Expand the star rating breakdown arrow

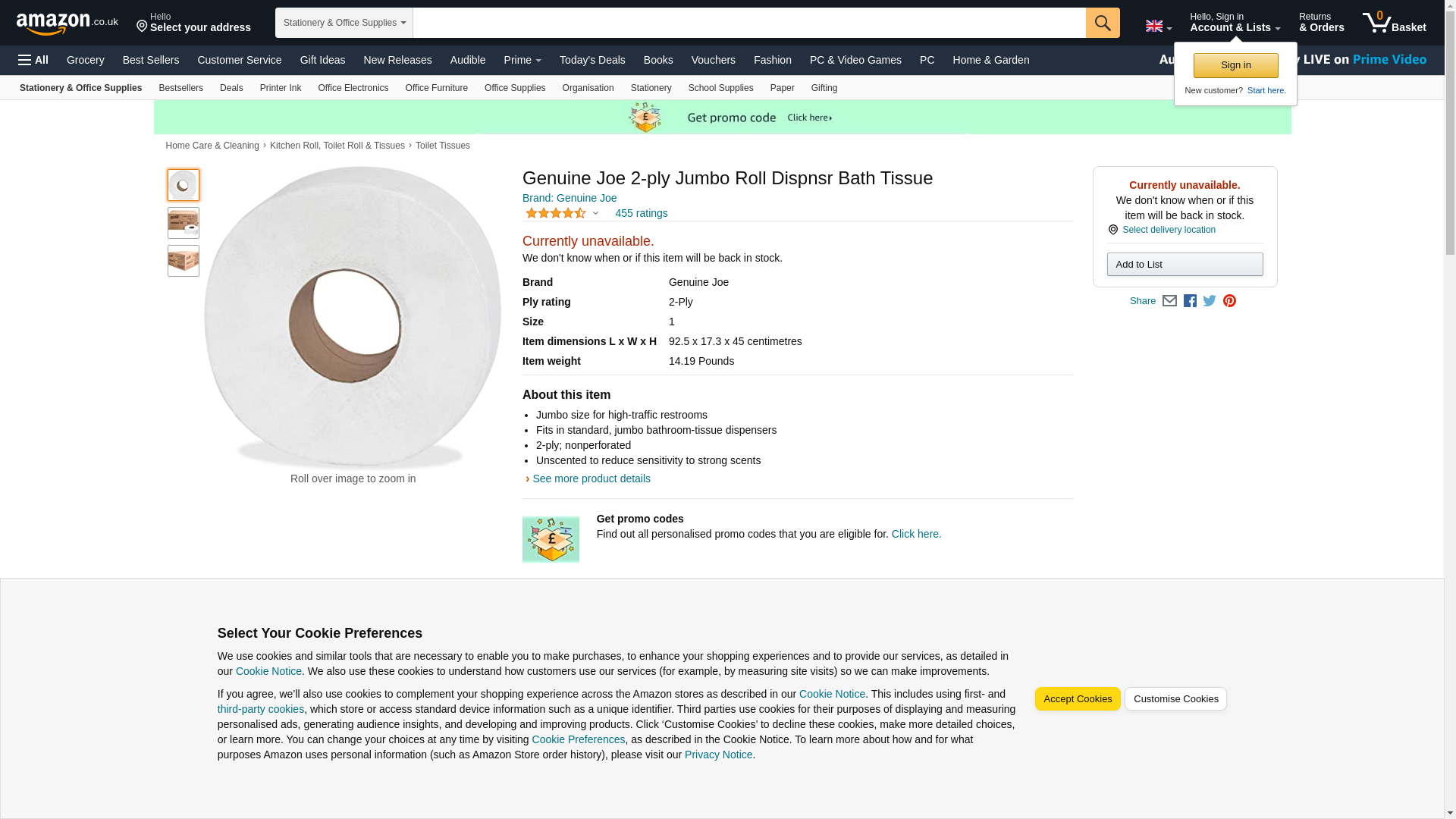tap(595, 213)
